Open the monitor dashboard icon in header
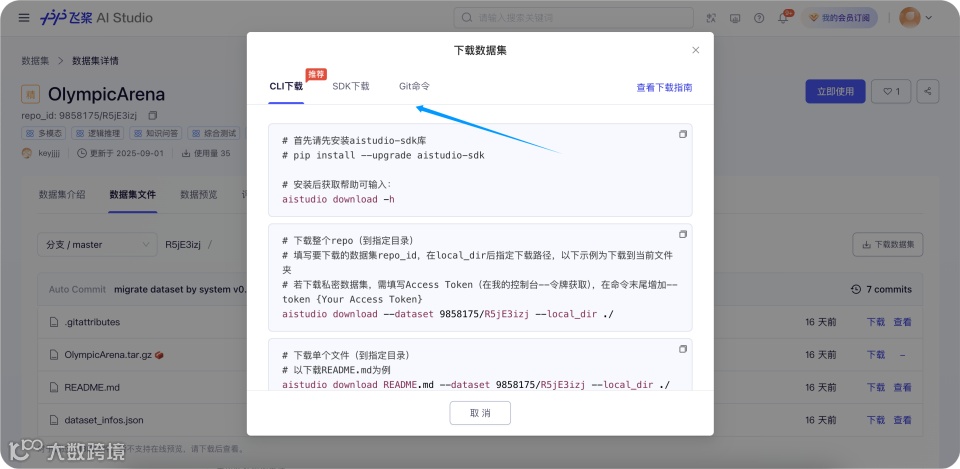Viewport: 960px width, 469px height. pos(735,18)
